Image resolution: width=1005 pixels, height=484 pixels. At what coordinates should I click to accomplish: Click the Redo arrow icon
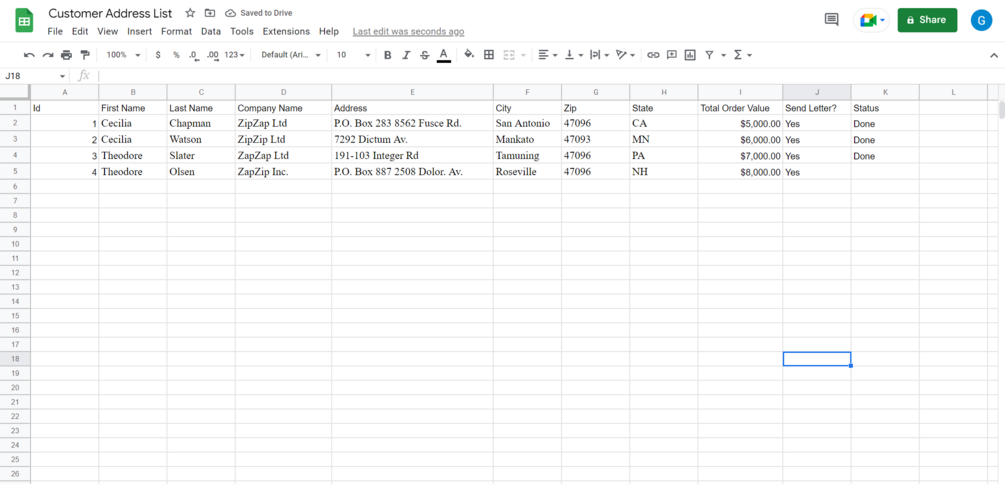tap(47, 55)
